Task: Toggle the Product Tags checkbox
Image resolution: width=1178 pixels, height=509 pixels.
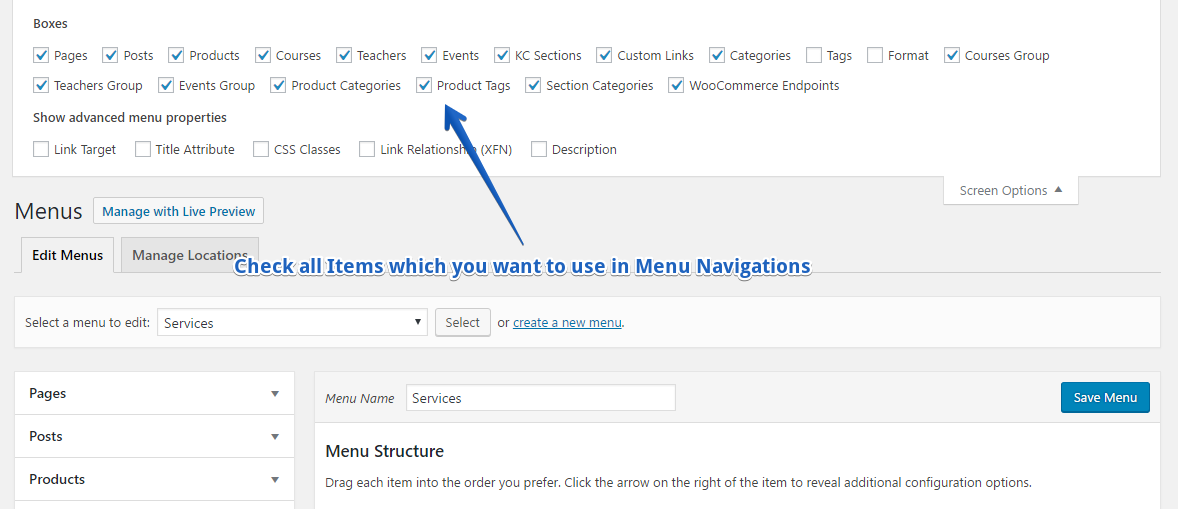Action: click(x=424, y=86)
